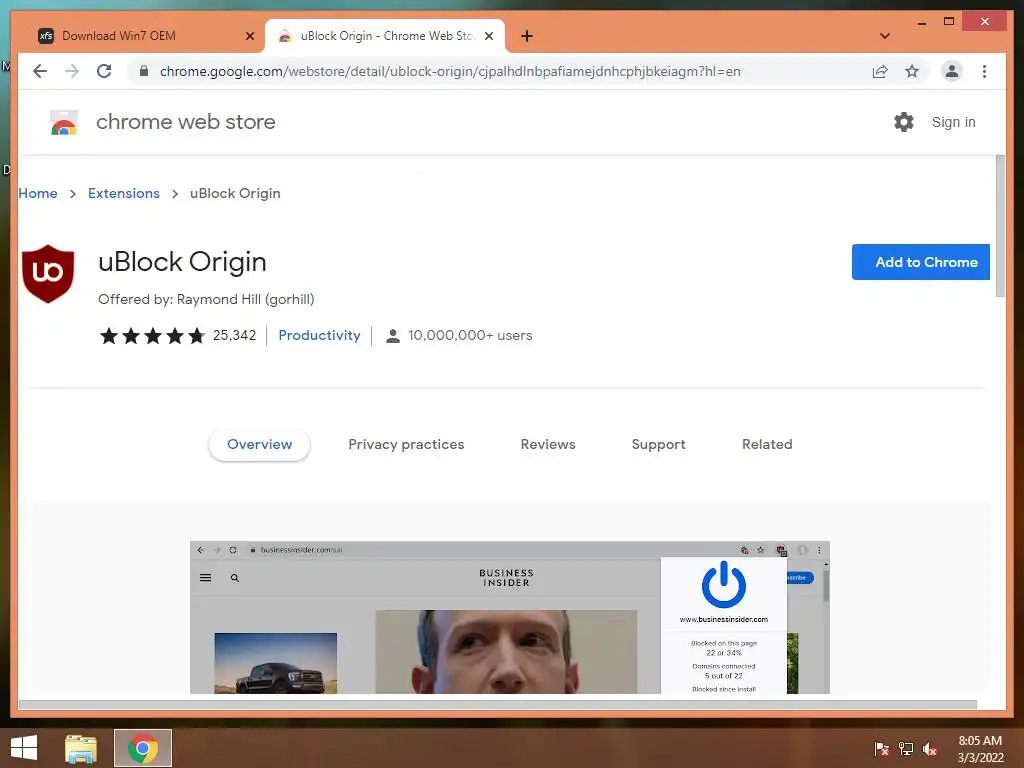Select the Overview tab
1024x768 pixels.
pyautogui.click(x=259, y=445)
